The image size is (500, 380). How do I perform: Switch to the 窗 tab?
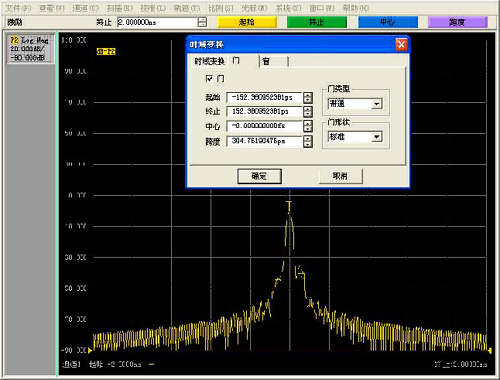(x=273, y=61)
